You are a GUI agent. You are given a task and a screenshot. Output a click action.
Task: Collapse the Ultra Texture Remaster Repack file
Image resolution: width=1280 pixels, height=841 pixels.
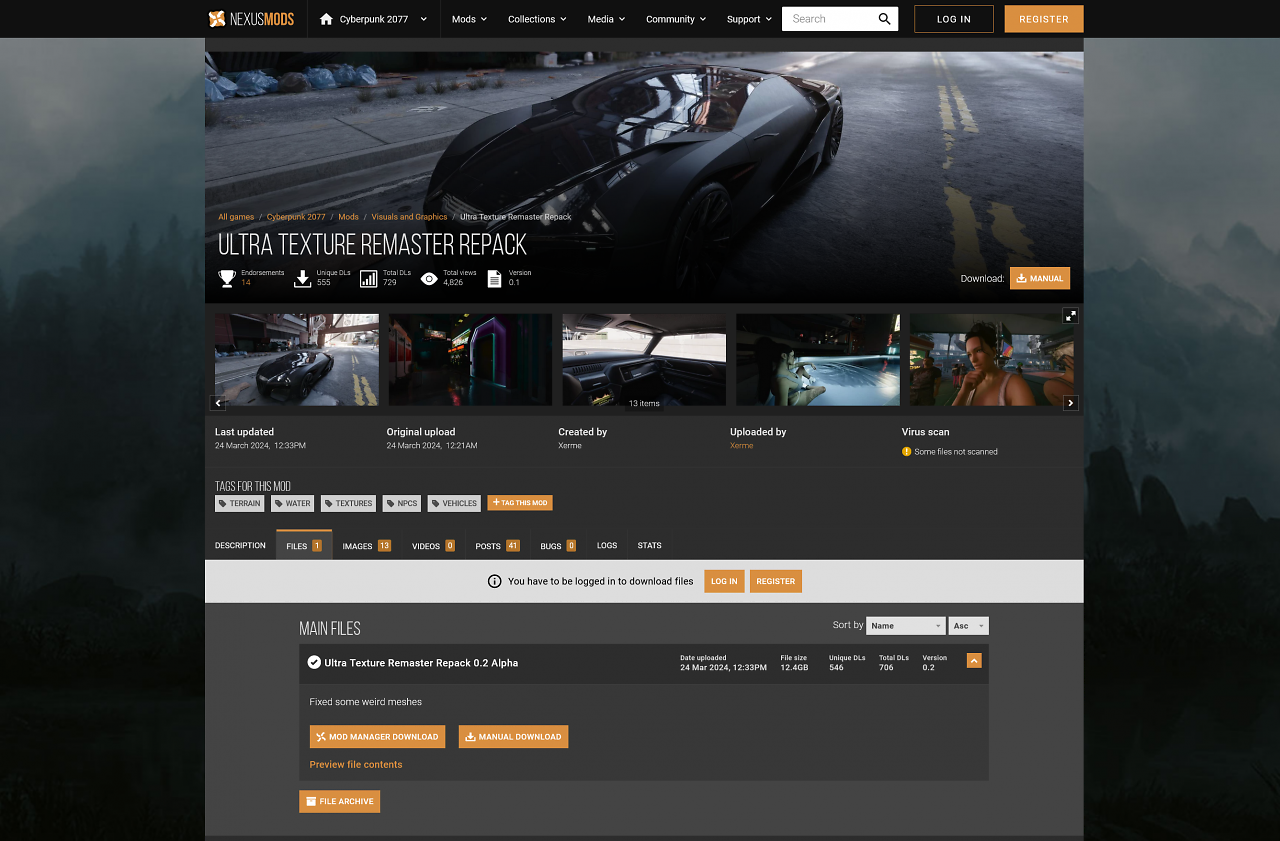(974, 661)
